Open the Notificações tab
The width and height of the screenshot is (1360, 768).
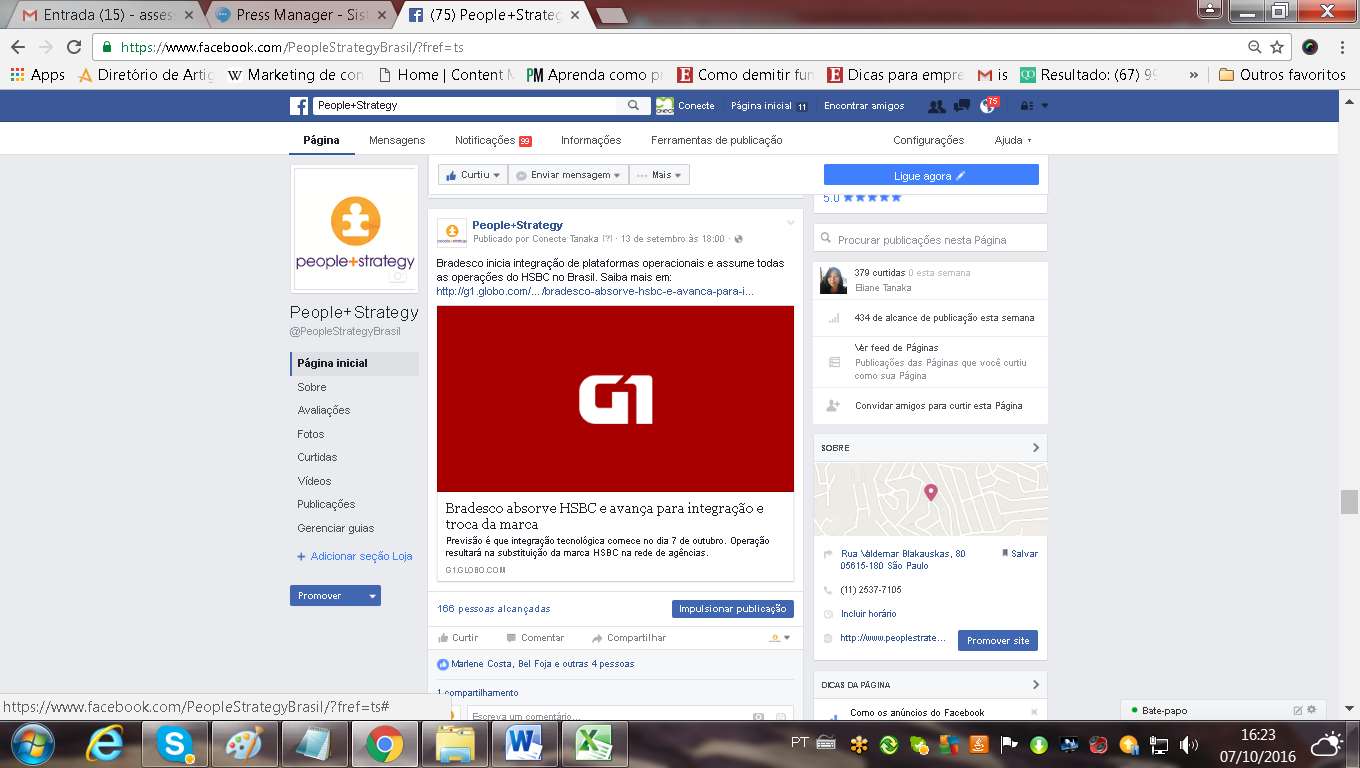point(493,140)
